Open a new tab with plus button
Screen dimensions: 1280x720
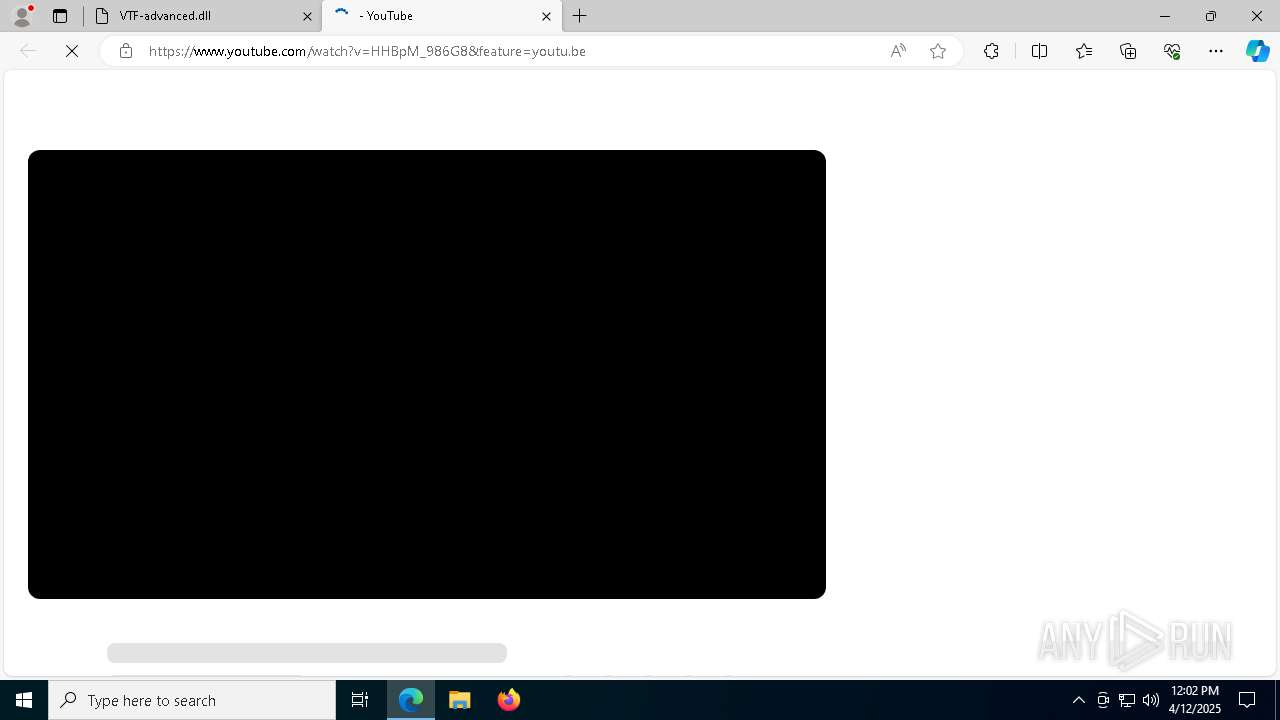[x=580, y=16]
